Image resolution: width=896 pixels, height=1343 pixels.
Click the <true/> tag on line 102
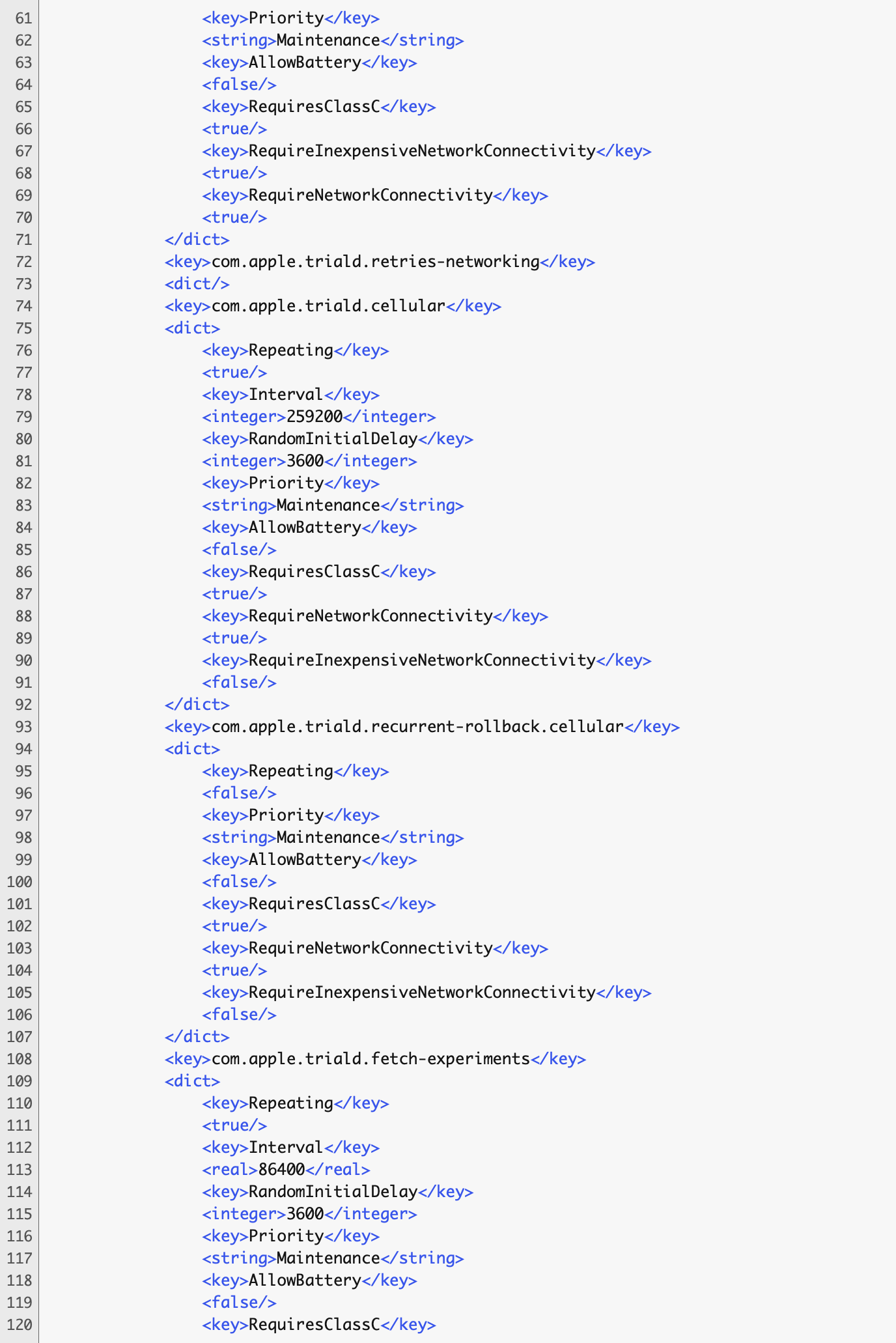(x=235, y=926)
